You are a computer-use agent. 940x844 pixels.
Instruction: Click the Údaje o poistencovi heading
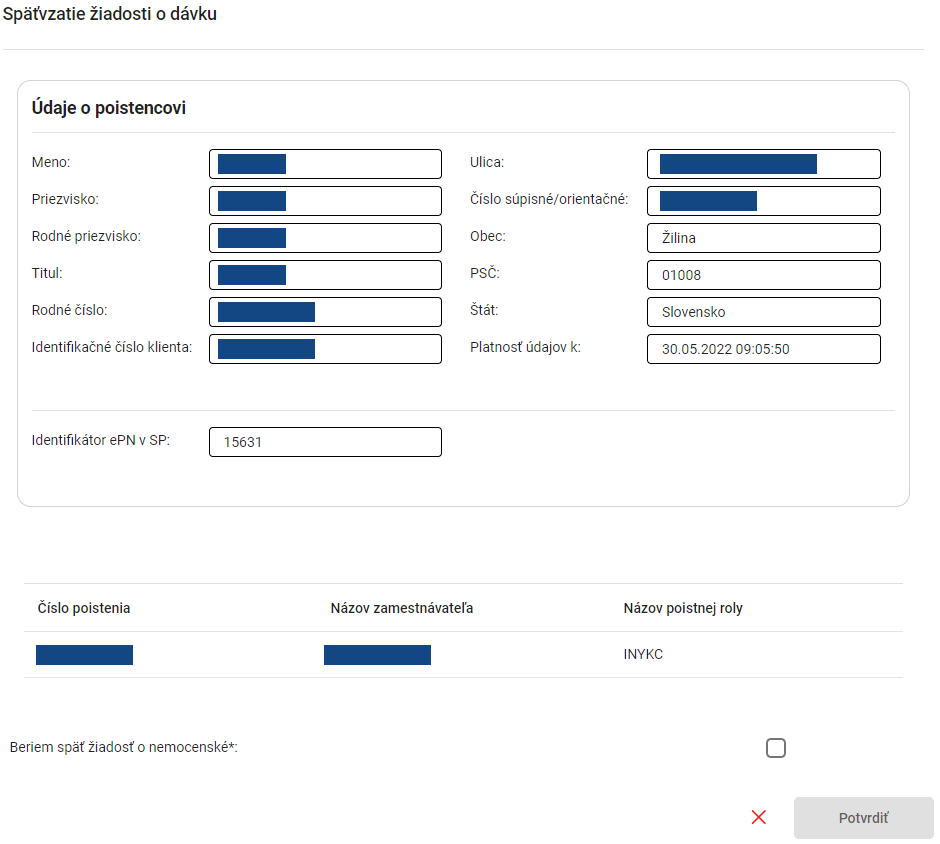point(109,108)
